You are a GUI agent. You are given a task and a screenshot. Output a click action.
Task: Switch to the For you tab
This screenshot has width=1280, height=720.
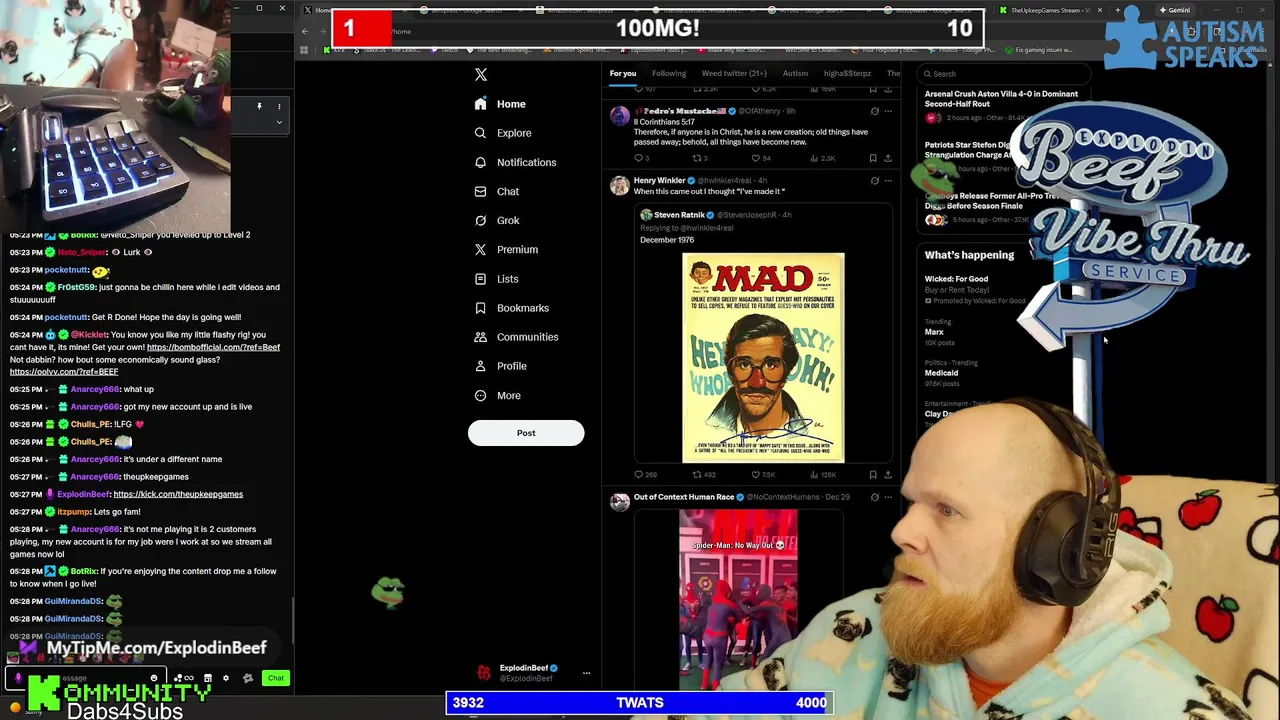coord(623,73)
